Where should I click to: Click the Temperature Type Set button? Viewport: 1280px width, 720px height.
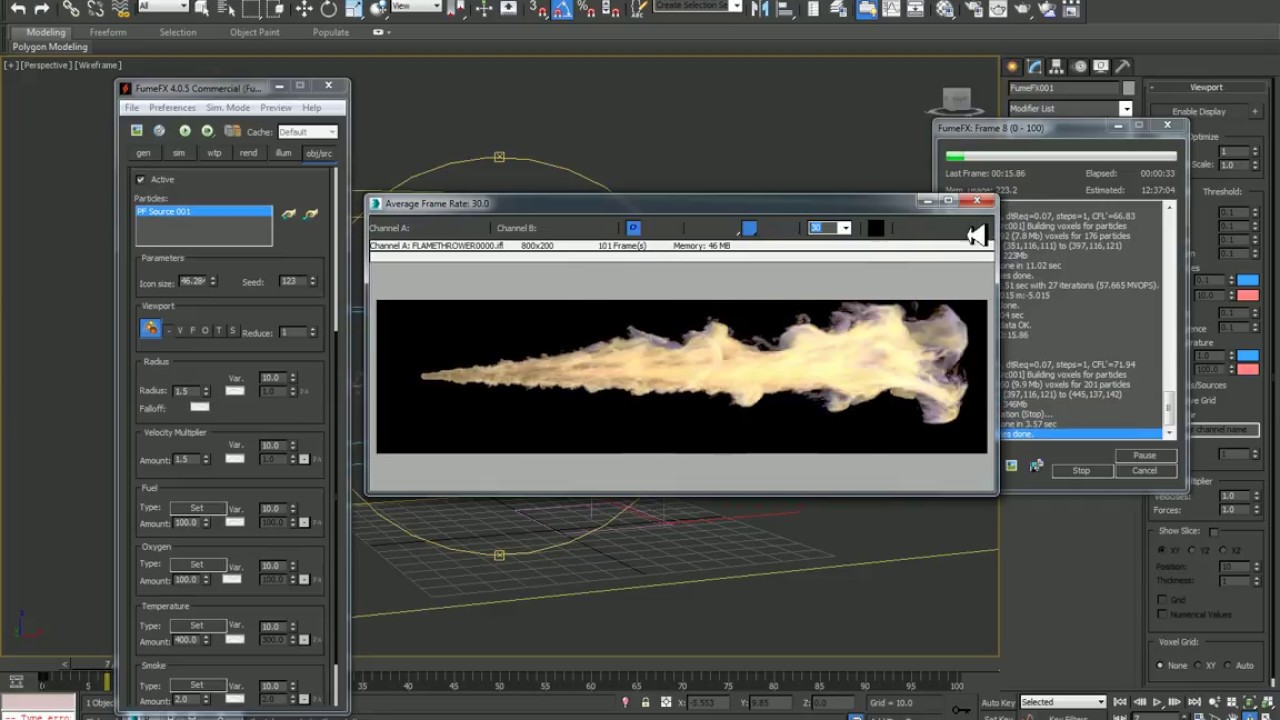point(197,626)
